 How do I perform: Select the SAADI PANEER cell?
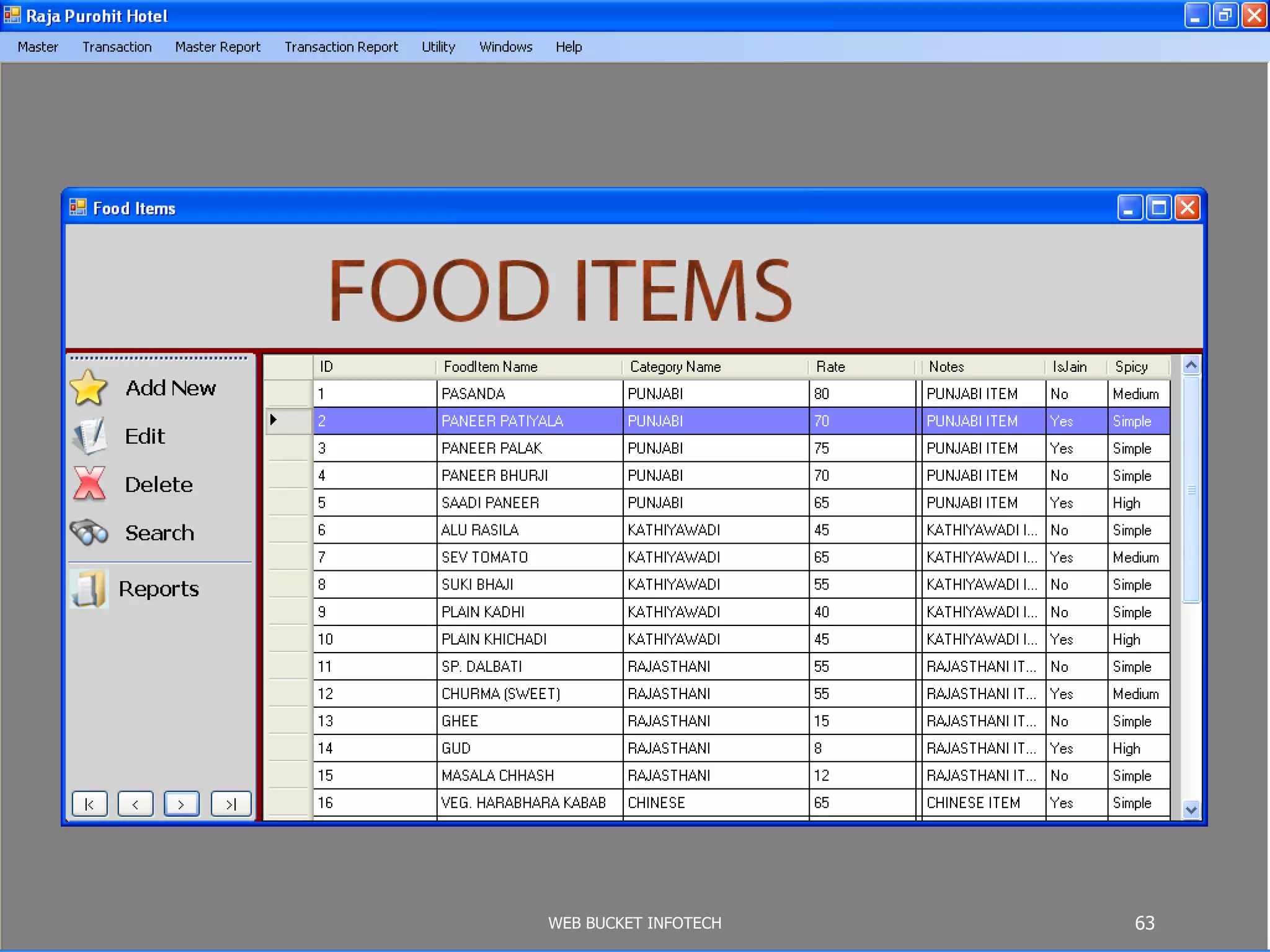(x=530, y=503)
